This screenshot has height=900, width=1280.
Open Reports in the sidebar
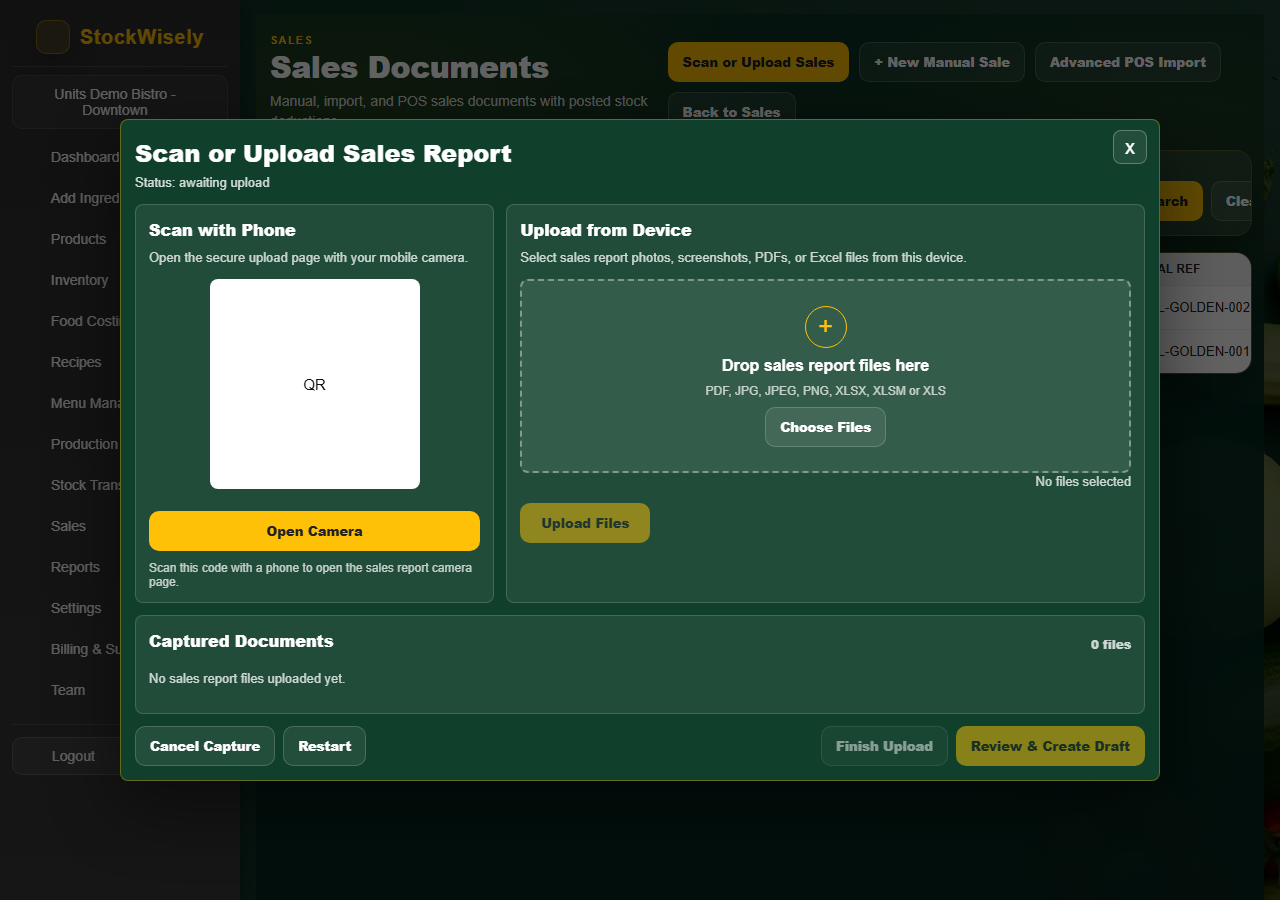click(75, 567)
